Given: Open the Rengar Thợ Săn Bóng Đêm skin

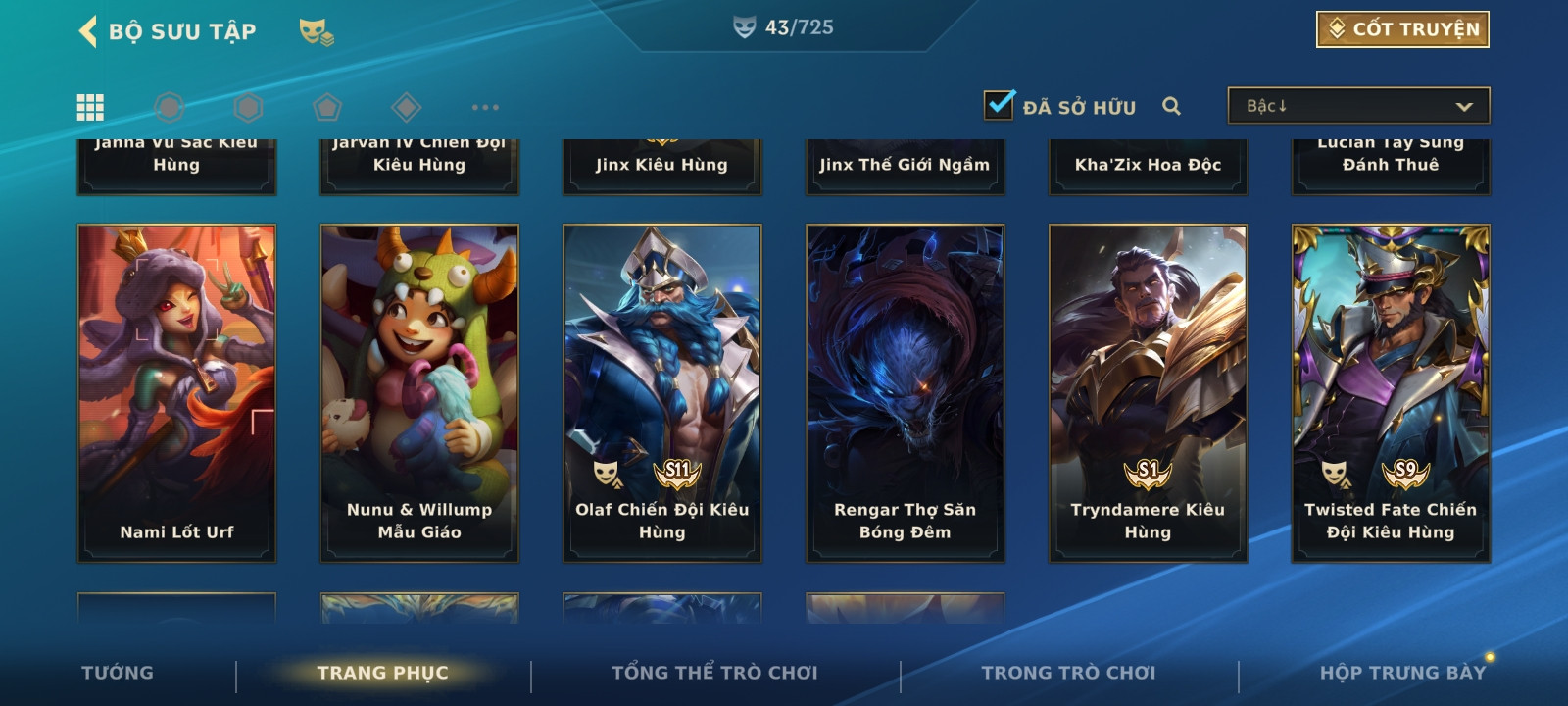Looking at the screenshot, I should (x=905, y=393).
